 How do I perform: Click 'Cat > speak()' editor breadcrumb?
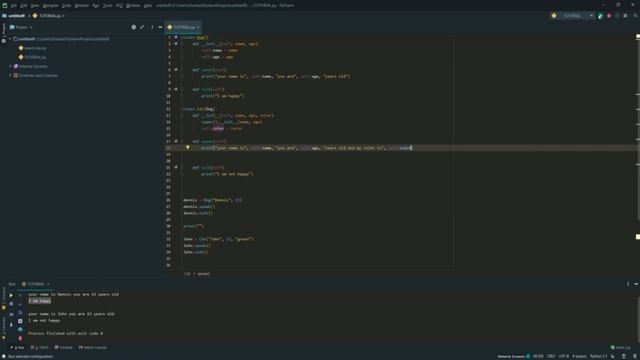pyautogui.click(x=197, y=274)
